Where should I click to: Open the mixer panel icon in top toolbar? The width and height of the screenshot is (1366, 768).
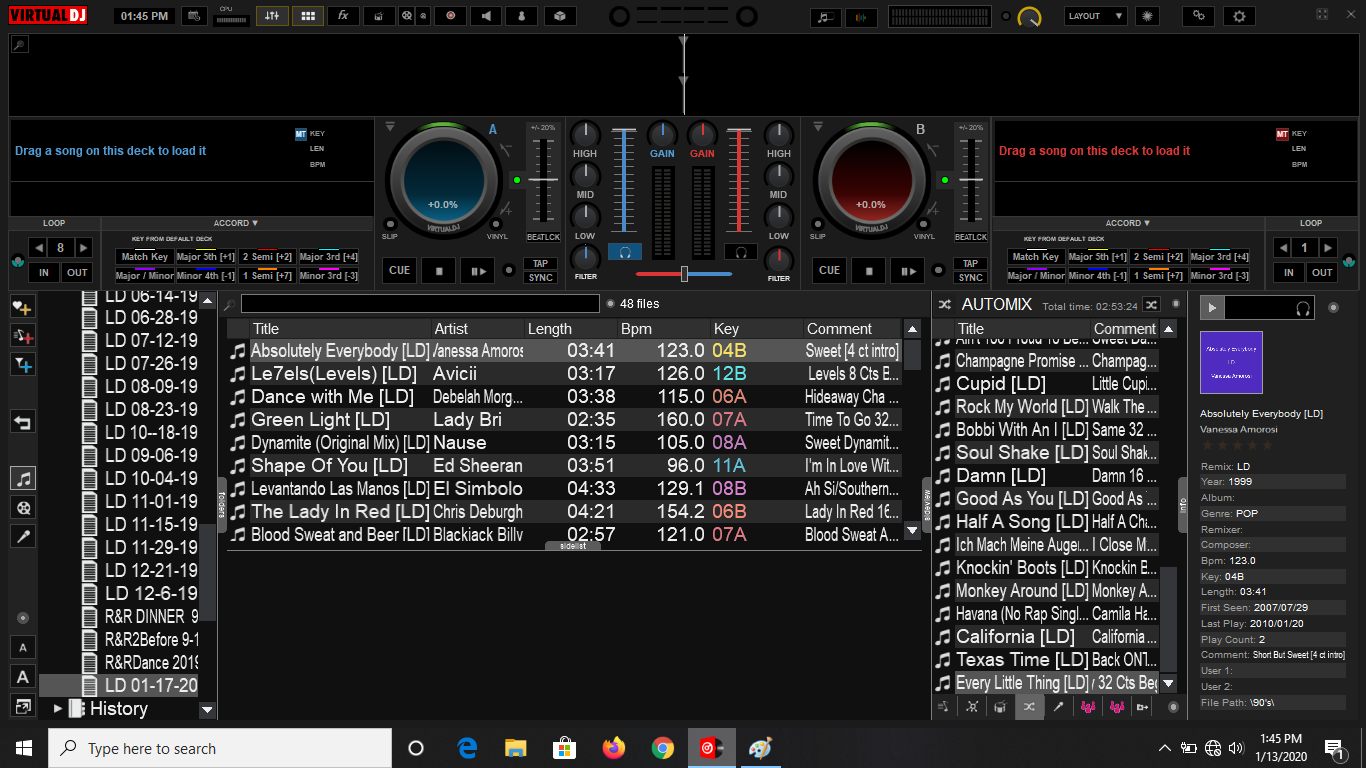tap(270, 16)
